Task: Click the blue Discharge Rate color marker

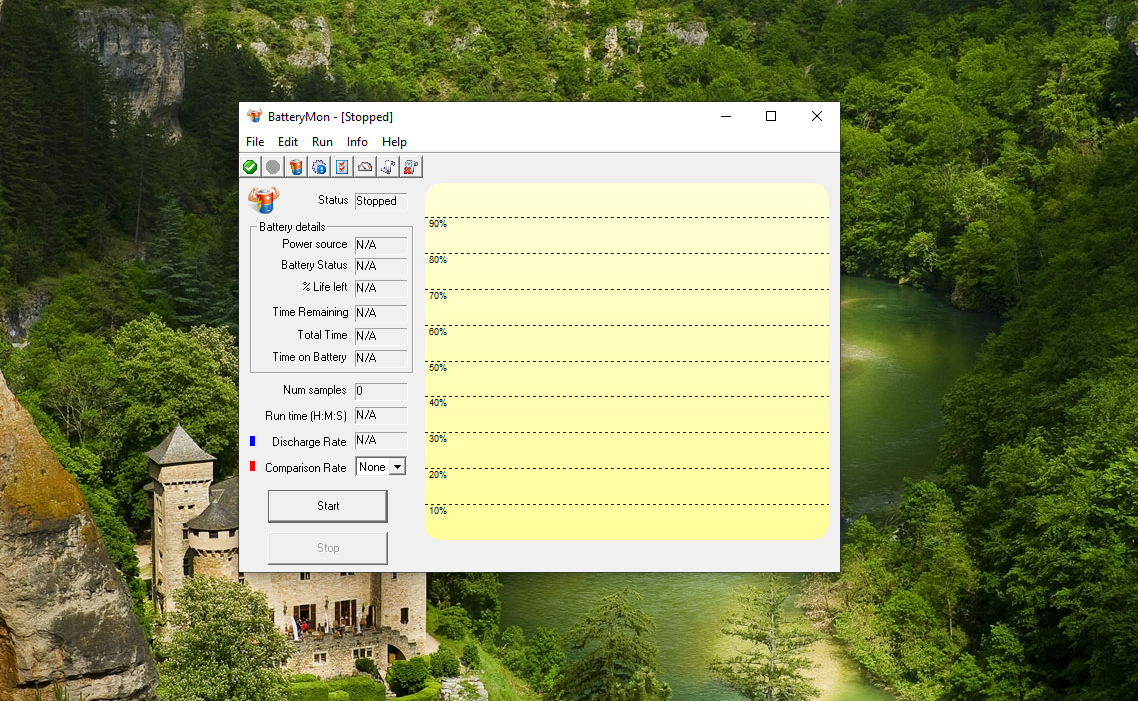Action: tap(253, 440)
